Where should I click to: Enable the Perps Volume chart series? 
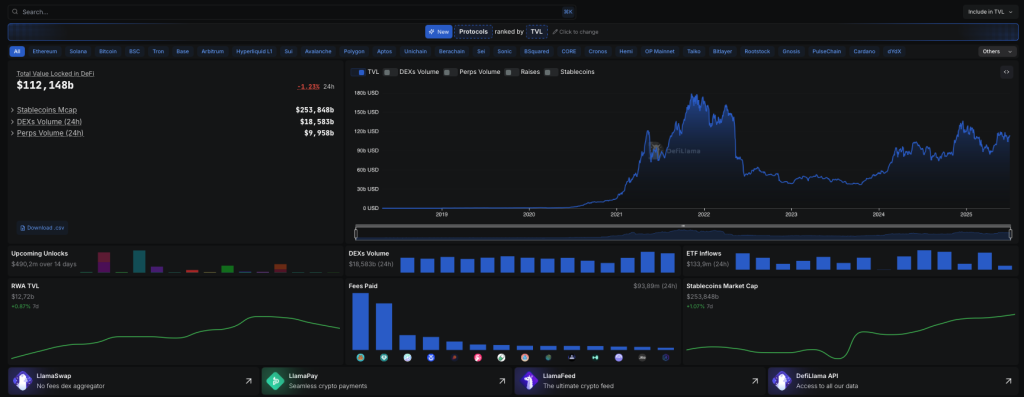coord(450,72)
